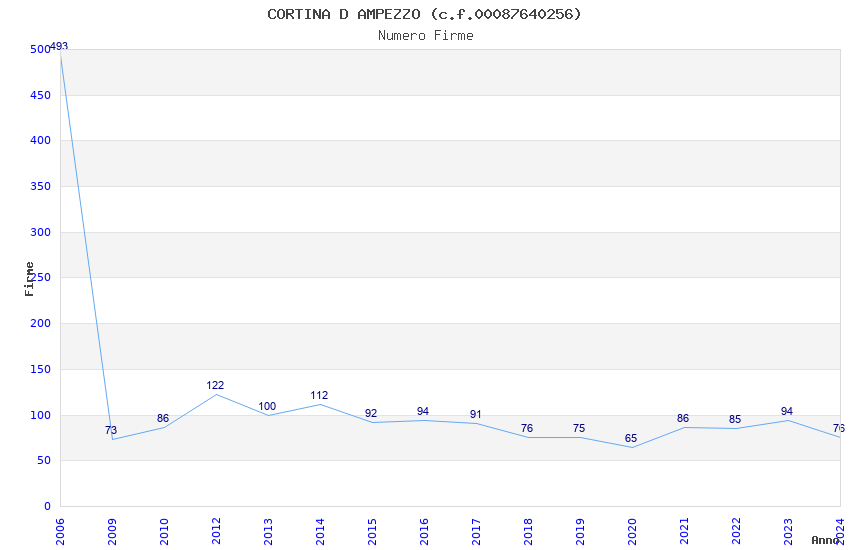This screenshot has width=850, height=550.
Task: Select the data label 493 for 2006
Action: [x=59, y=47]
